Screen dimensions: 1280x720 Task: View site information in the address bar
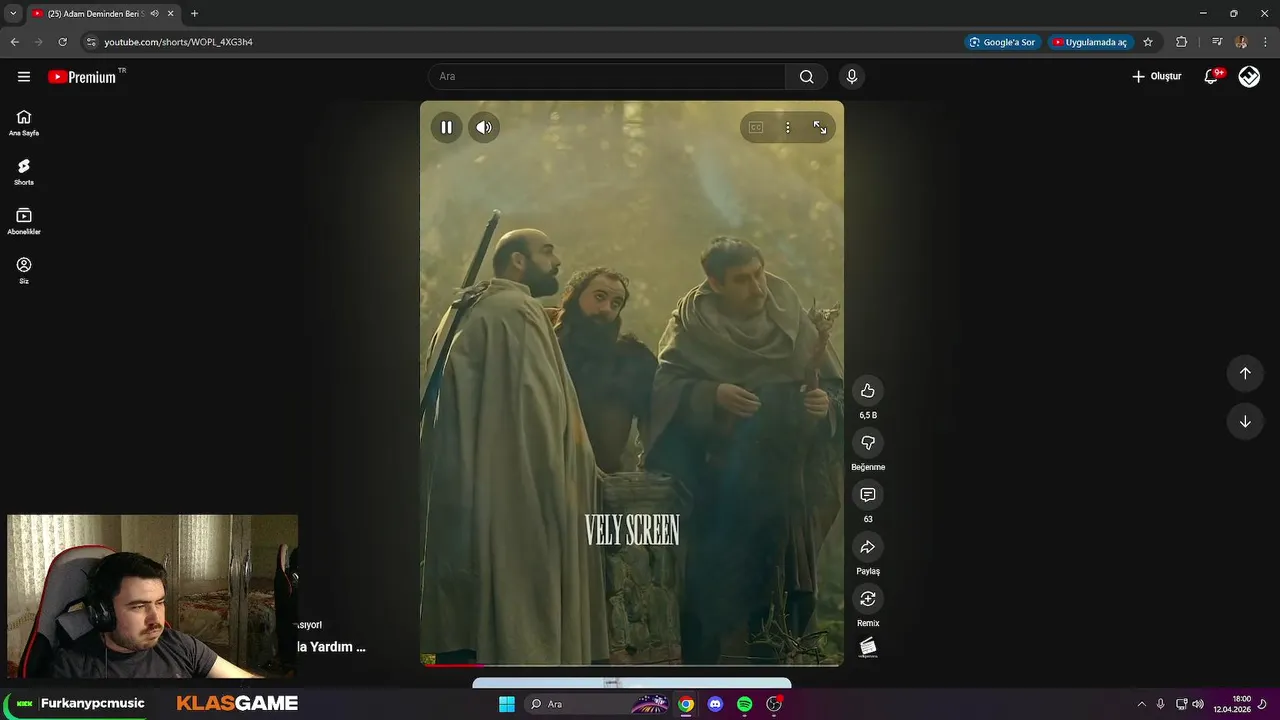[x=91, y=42]
